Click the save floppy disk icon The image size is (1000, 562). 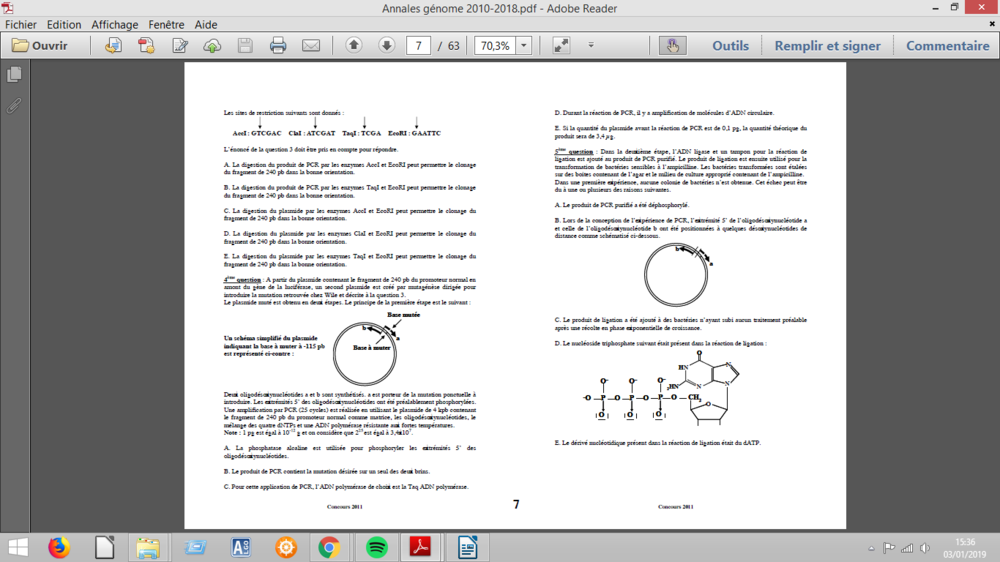(x=245, y=46)
